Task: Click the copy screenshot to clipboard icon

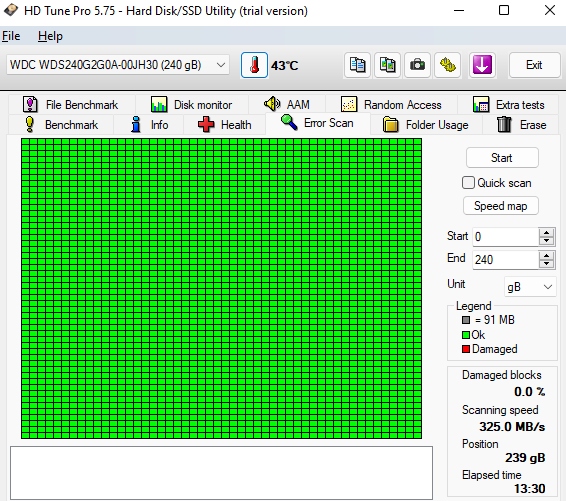Action: (387, 65)
